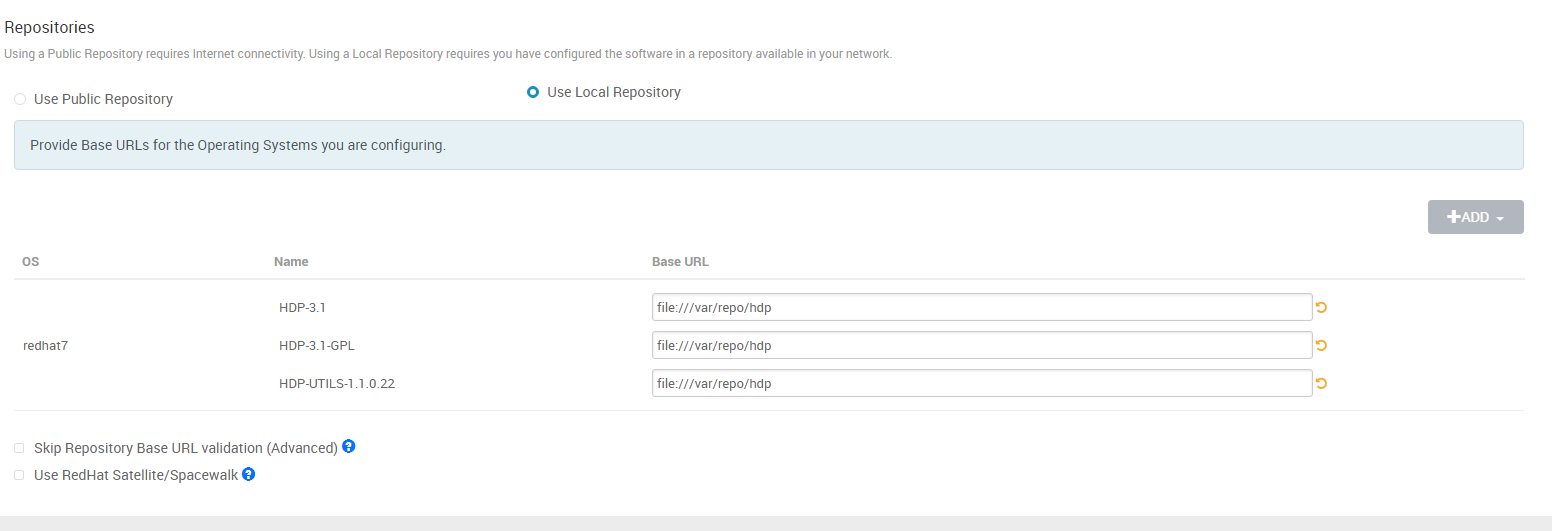Select the redhat7 OS entry

click(x=45, y=346)
